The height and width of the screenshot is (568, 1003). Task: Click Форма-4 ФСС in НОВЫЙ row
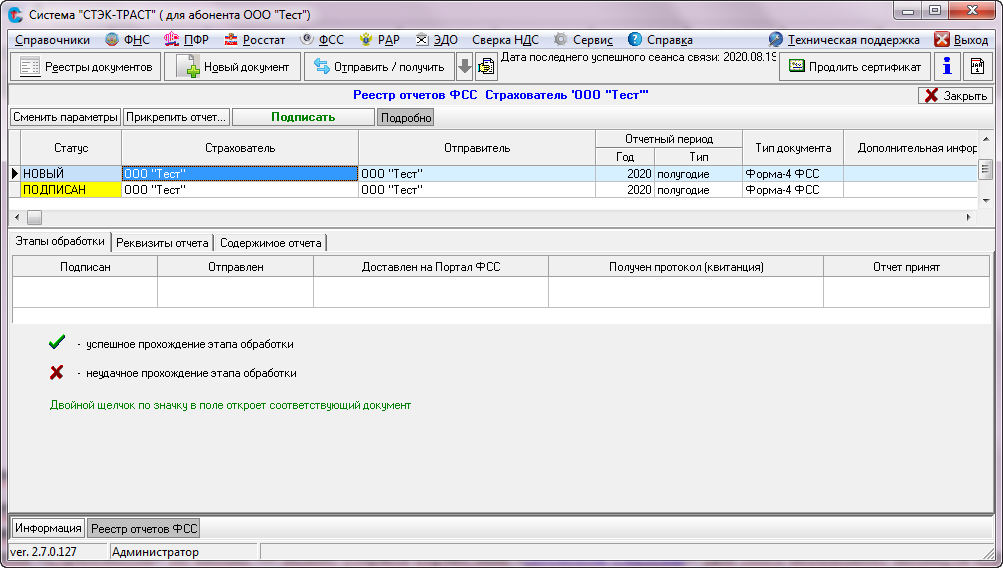coord(793,173)
